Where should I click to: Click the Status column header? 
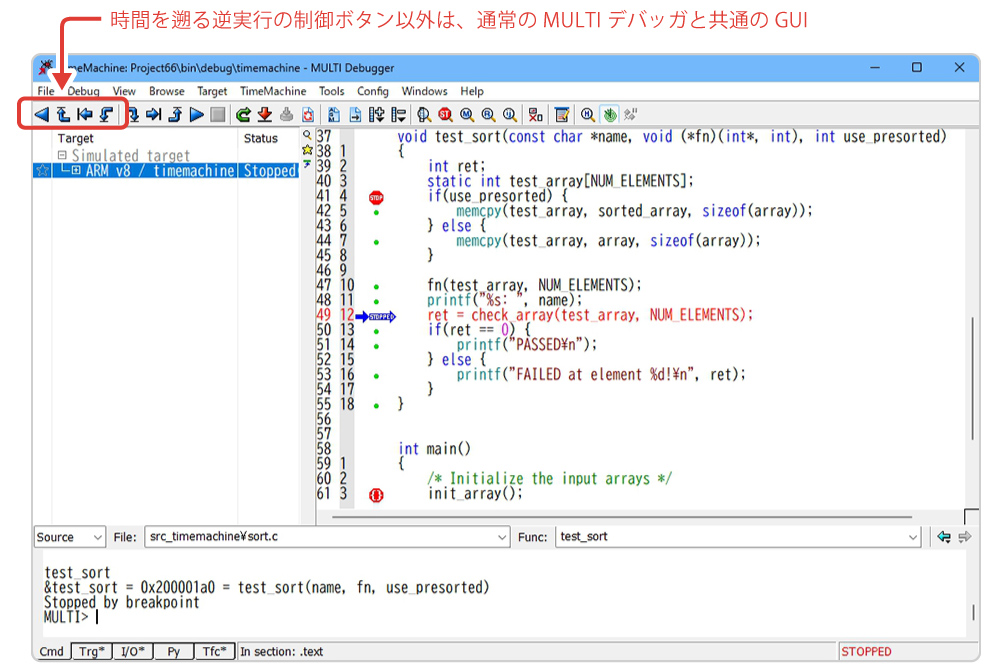click(261, 138)
